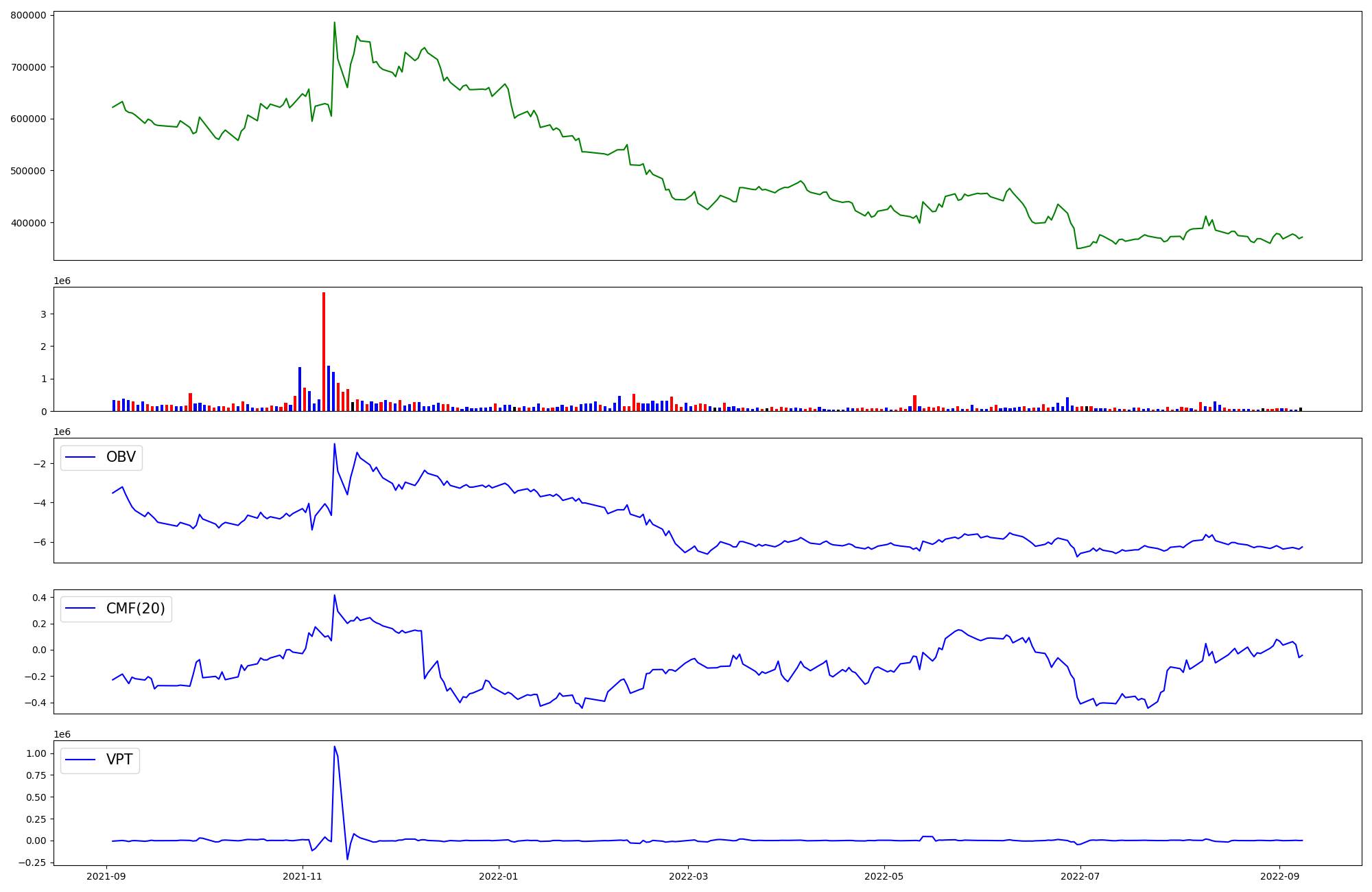Click the blue line sample in VPT legend
The width and height of the screenshot is (1372, 892).
pyautogui.click(x=80, y=760)
